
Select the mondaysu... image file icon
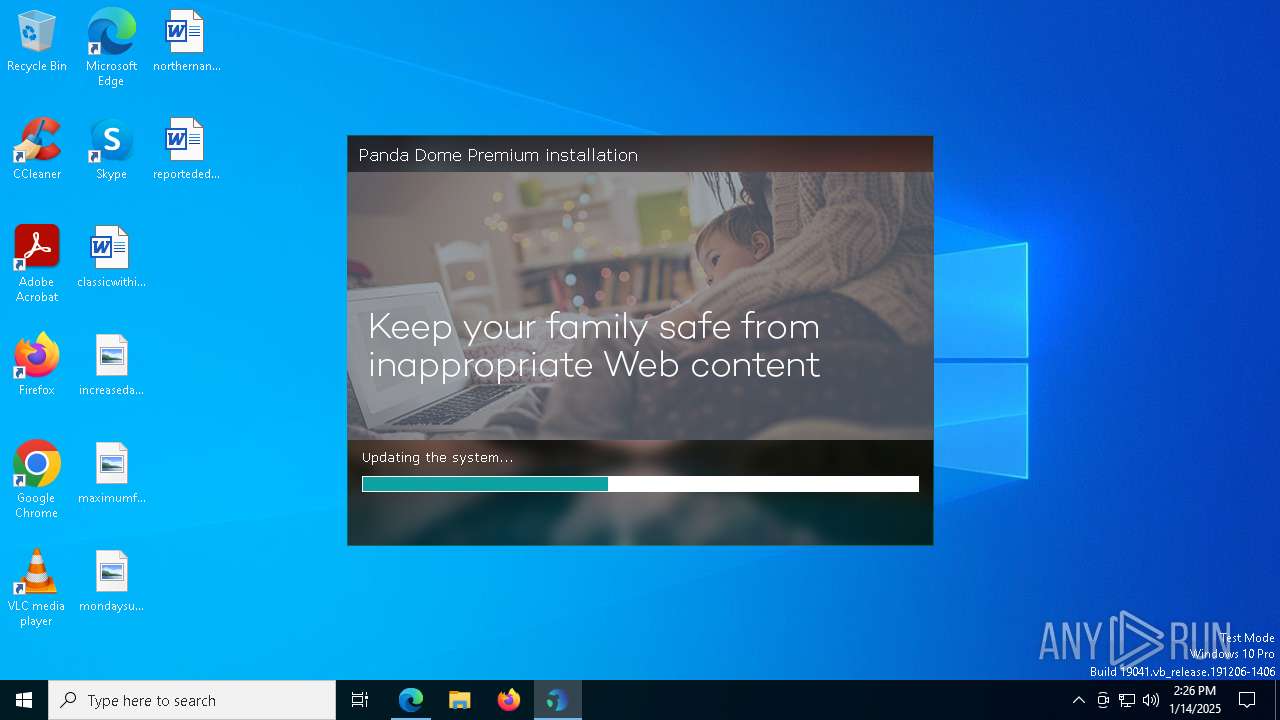pos(111,582)
